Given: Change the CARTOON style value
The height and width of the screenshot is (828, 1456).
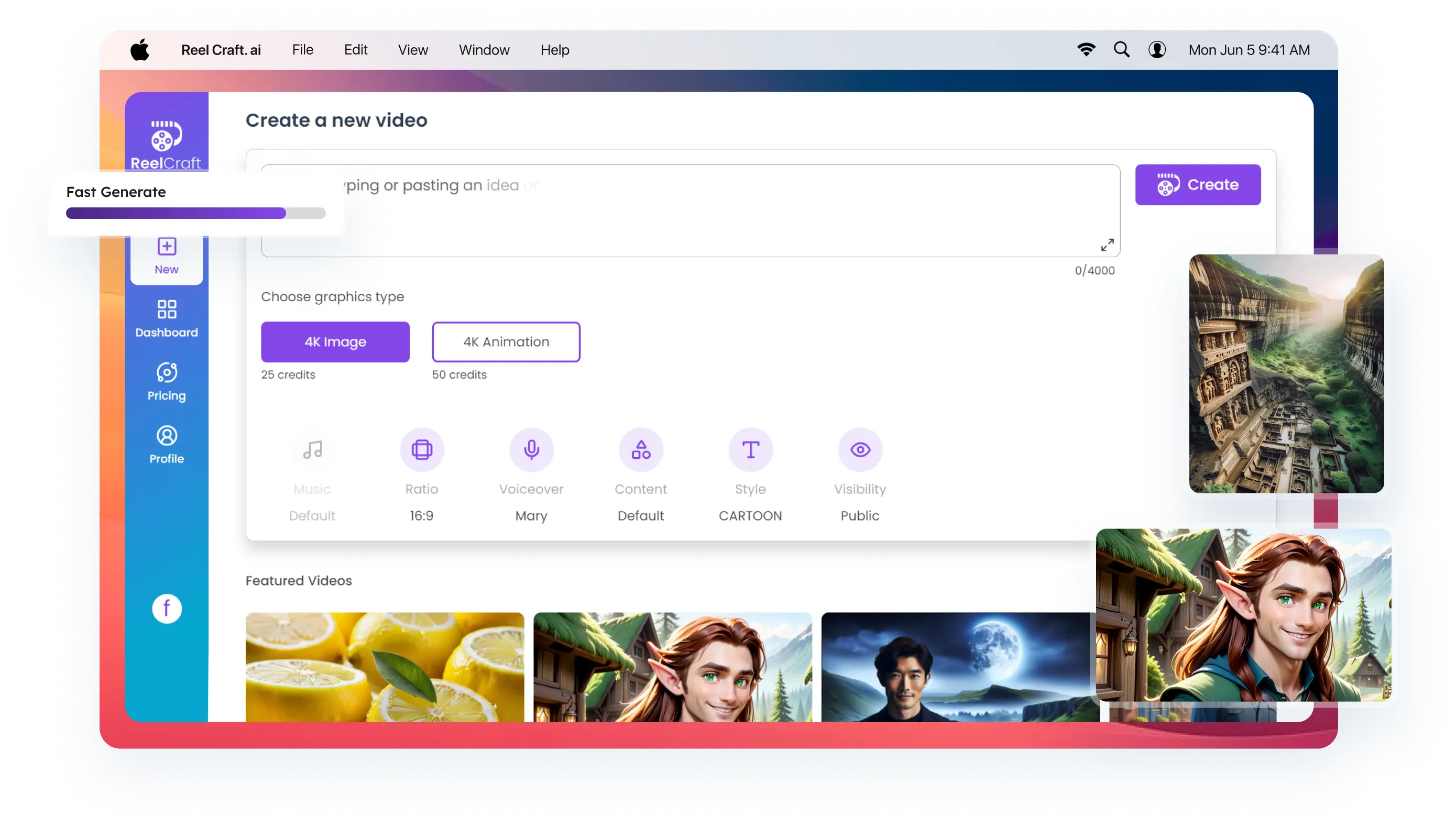Looking at the screenshot, I should pos(751,515).
